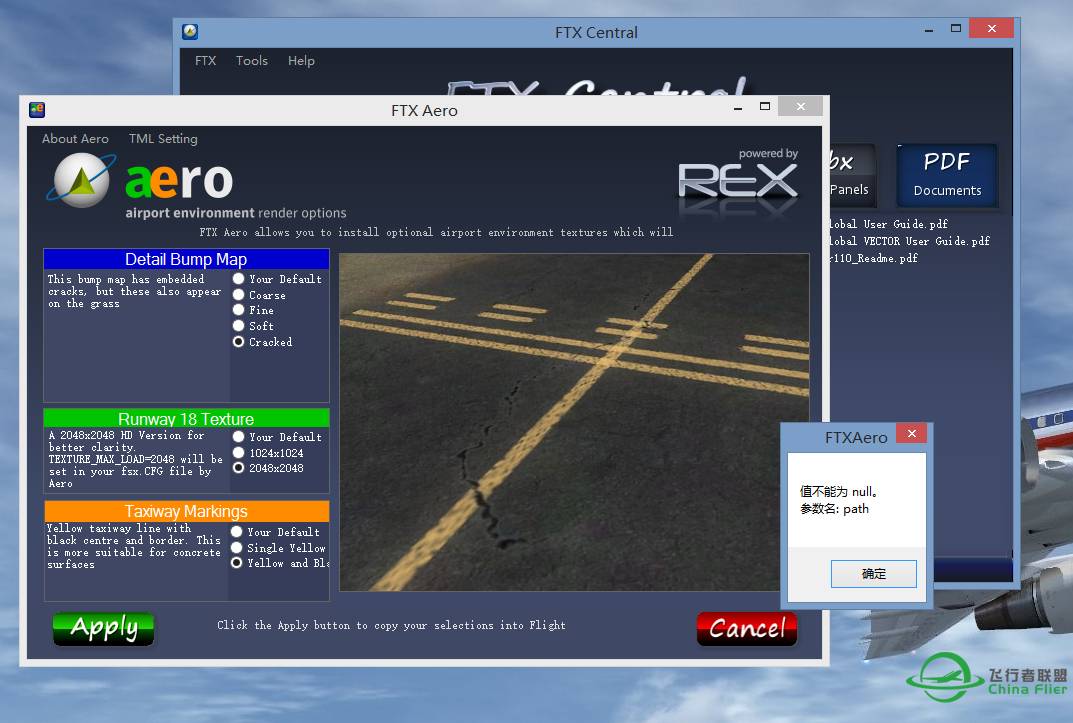Close the FTXAero error dialog
Screen dimensions: 1073x723
point(910,433)
